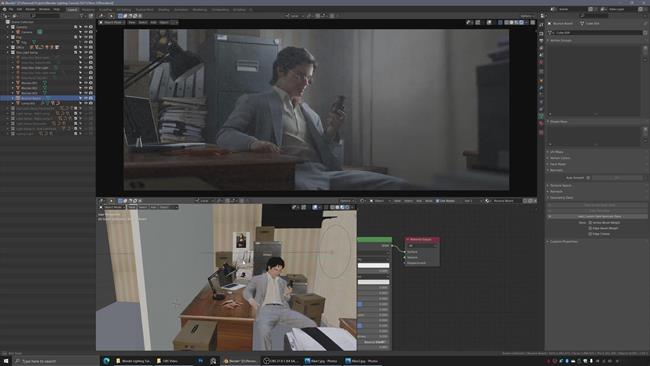The image size is (650, 366).
Task: Open the green Object Data properties tab
Action: coord(541,116)
